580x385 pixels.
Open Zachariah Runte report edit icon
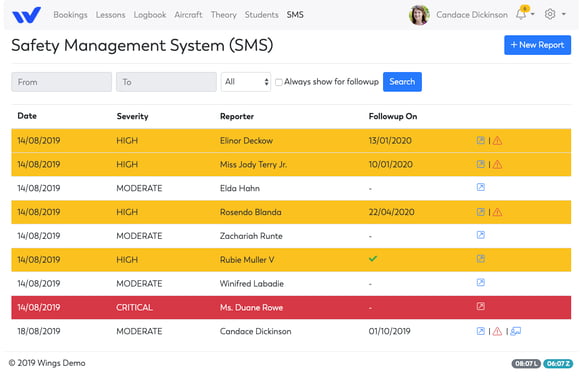tap(480, 235)
